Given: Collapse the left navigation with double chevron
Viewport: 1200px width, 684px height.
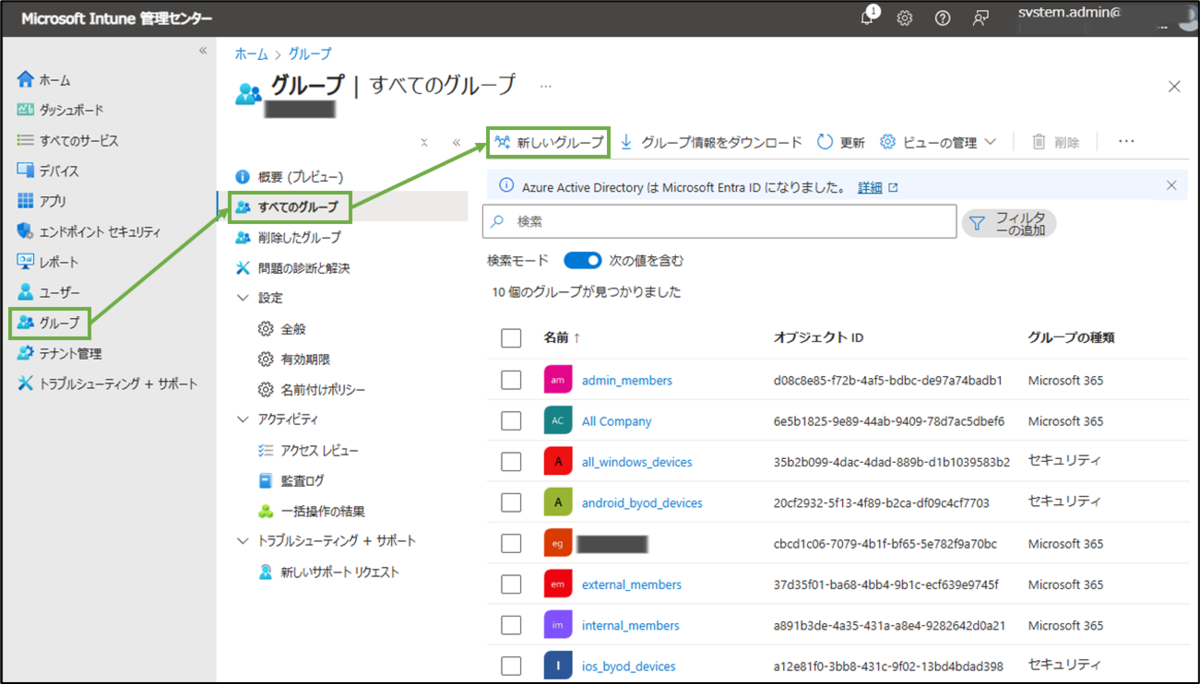Looking at the screenshot, I should pos(203,50).
